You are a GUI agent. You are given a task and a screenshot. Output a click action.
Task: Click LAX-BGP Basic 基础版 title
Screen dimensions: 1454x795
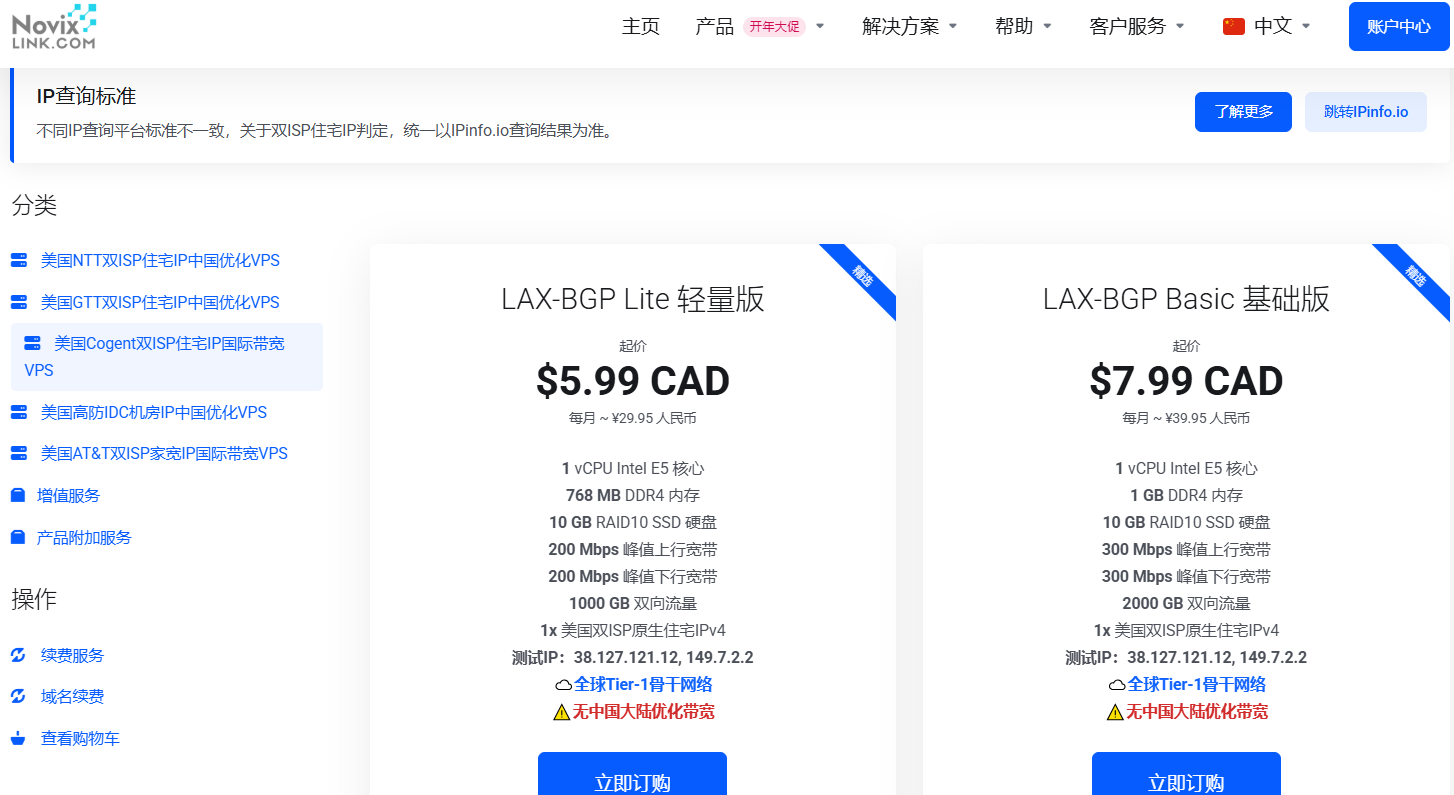(1186, 299)
